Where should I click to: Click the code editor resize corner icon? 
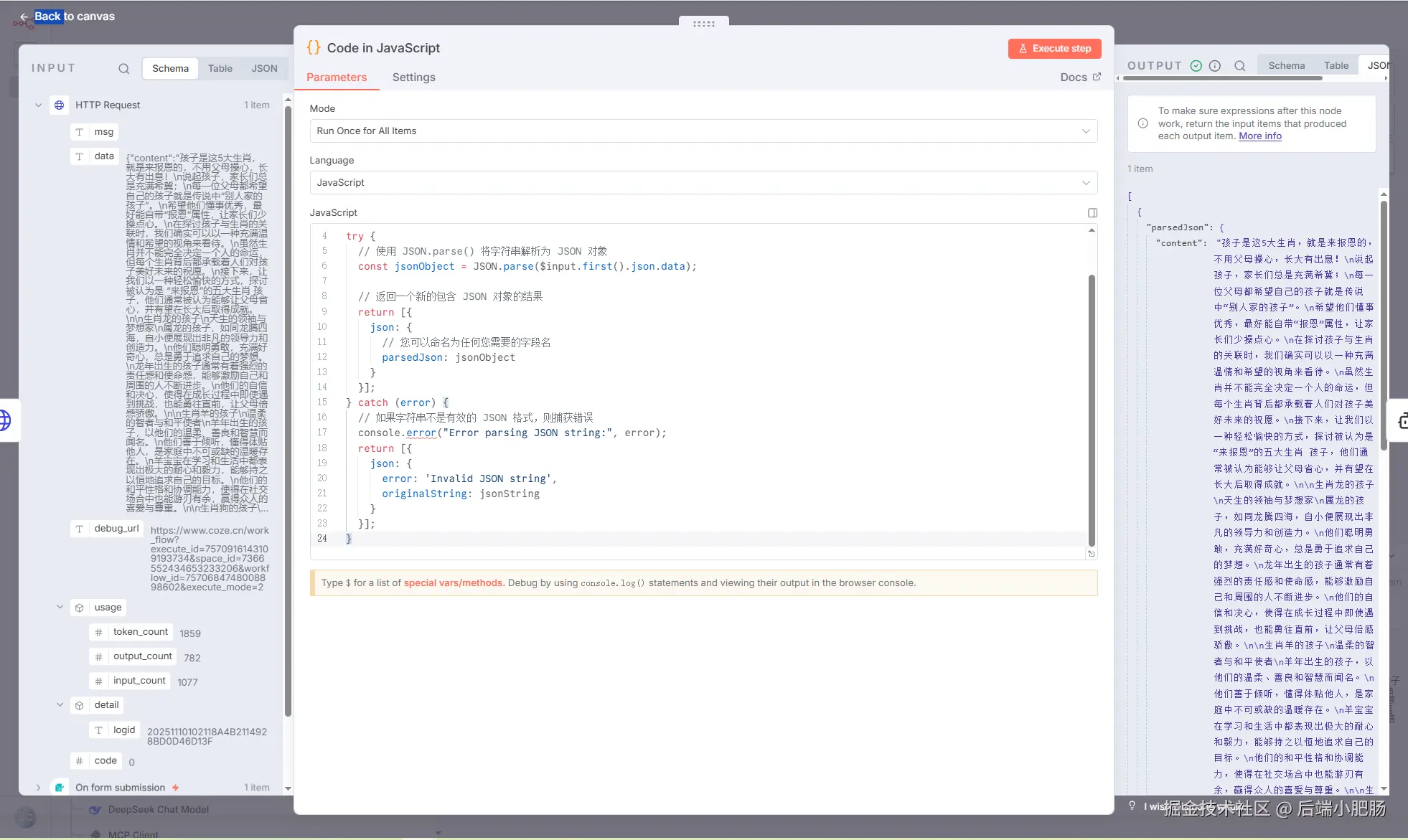point(1092,554)
